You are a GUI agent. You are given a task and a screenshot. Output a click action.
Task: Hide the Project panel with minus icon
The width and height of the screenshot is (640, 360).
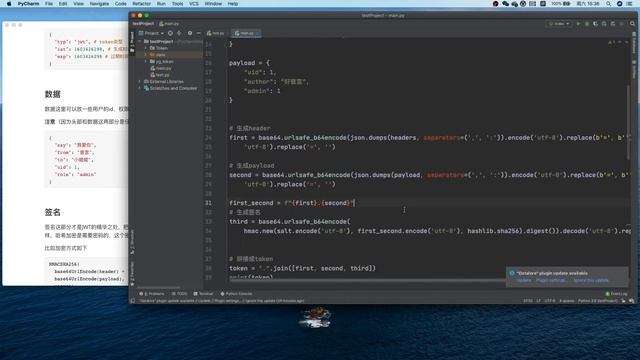click(x=198, y=33)
